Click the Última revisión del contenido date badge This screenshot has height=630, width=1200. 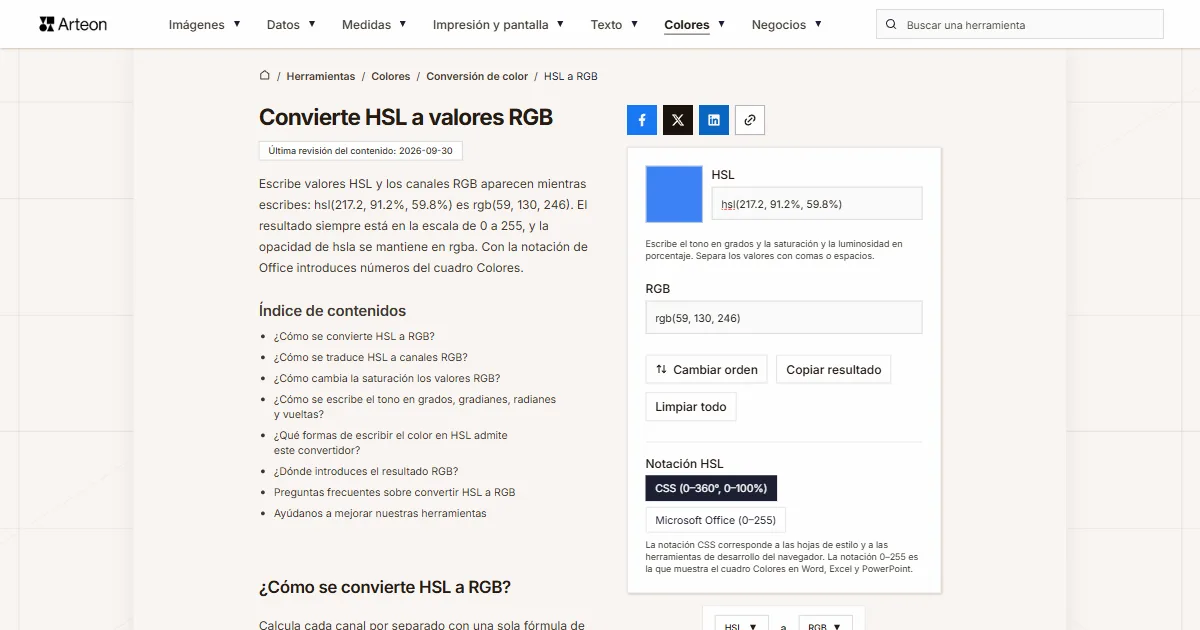tap(361, 151)
